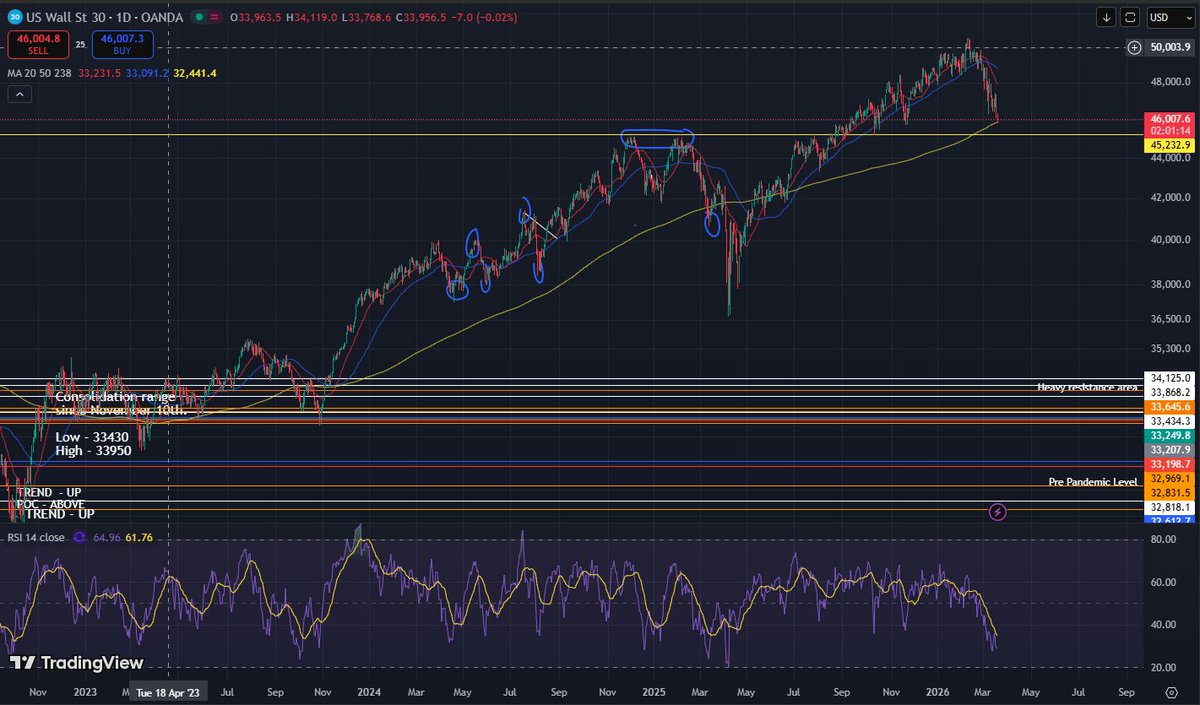Select the spread value 25 between Sell and Buy
The image size is (1200, 705).
point(80,45)
